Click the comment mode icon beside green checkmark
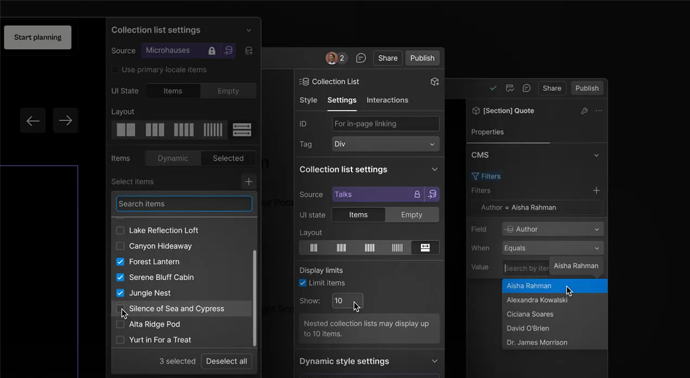The image size is (690, 378). [510, 88]
